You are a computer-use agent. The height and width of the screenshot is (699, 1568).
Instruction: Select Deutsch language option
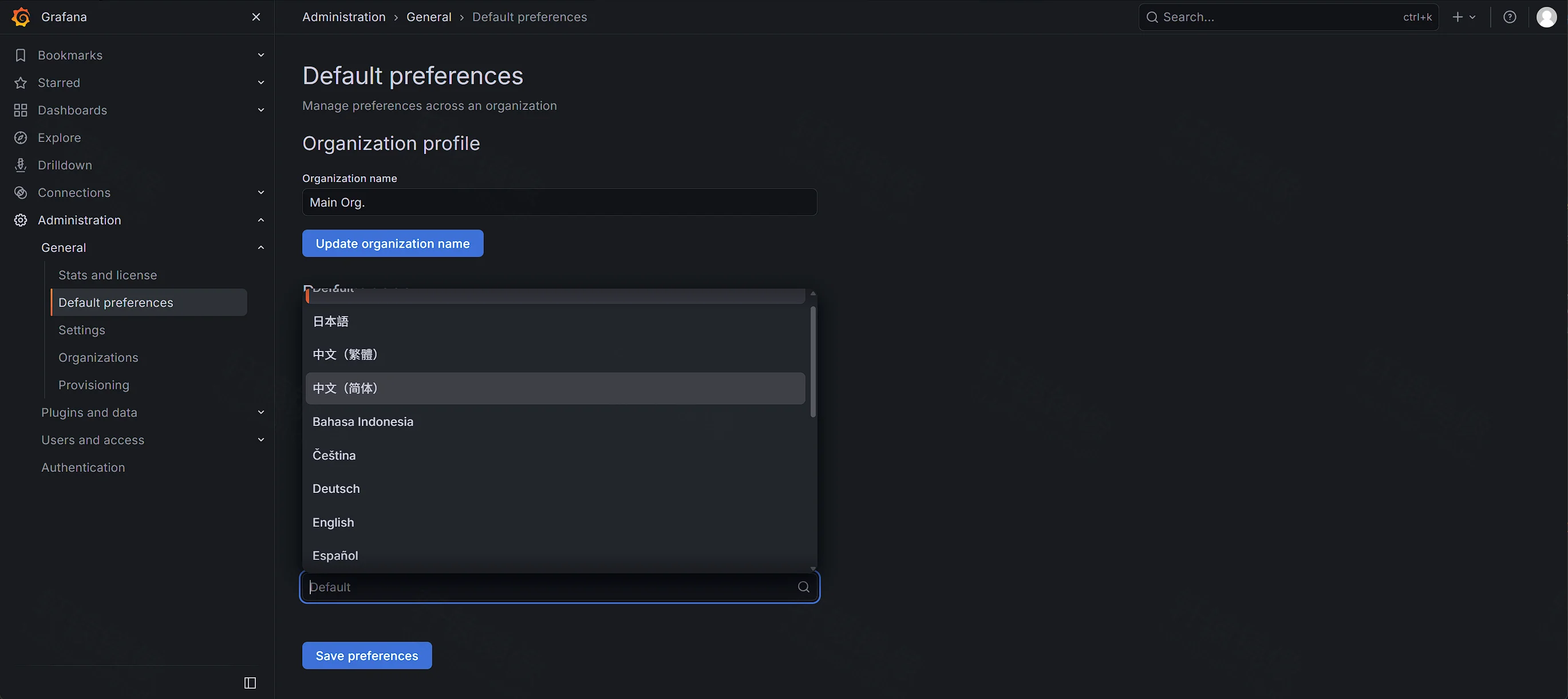555,489
